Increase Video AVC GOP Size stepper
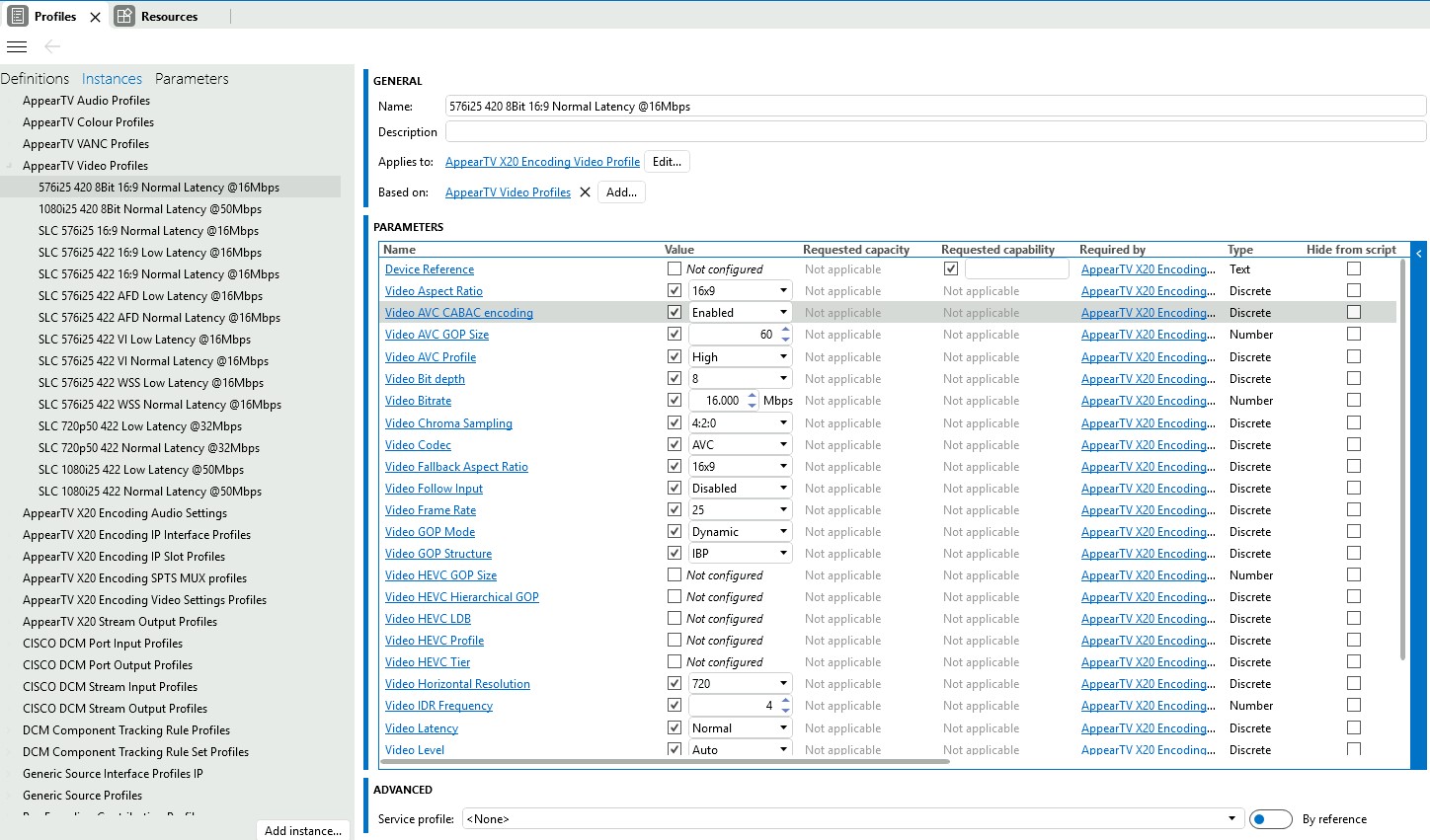1430x840 pixels. click(x=785, y=330)
